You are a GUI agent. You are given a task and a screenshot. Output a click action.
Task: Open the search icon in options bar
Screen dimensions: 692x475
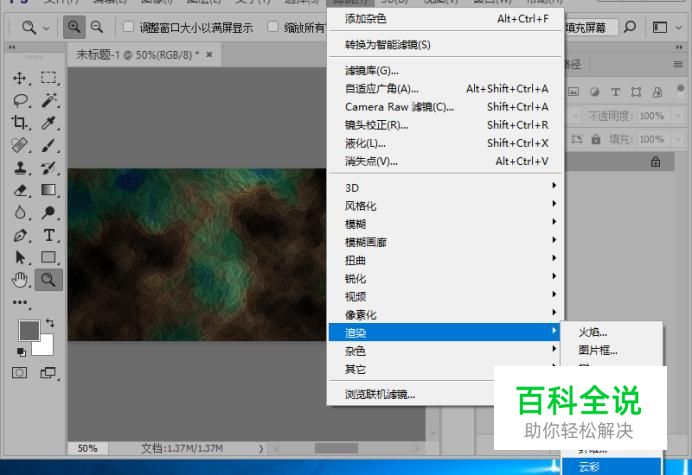click(630, 27)
